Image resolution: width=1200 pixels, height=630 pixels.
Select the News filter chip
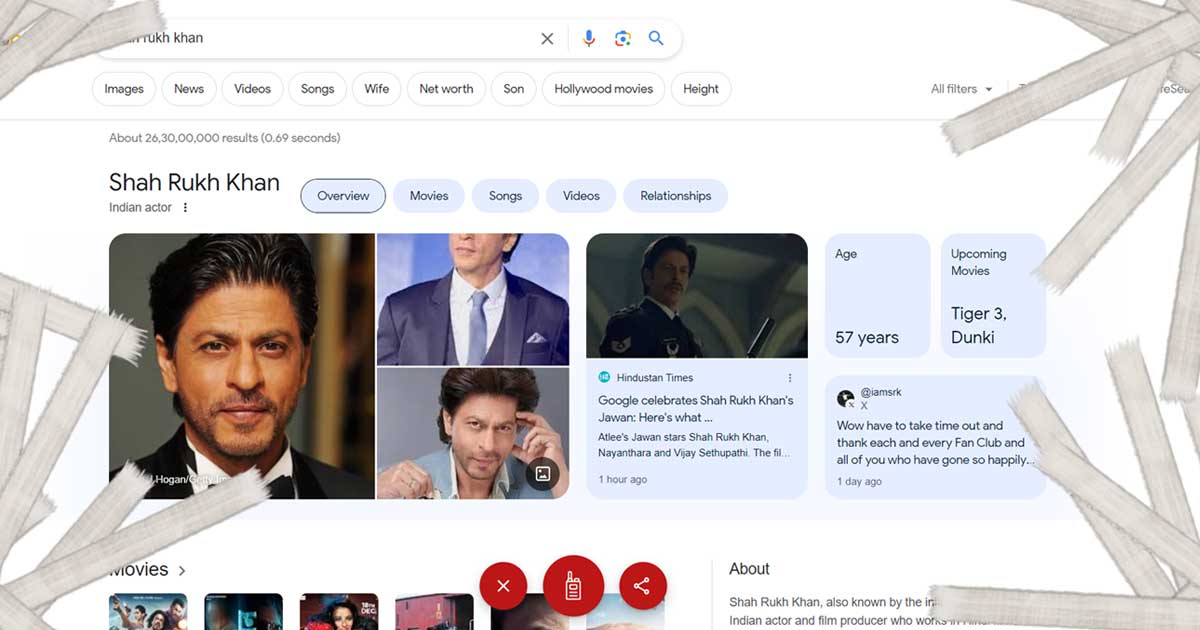point(189,89)
